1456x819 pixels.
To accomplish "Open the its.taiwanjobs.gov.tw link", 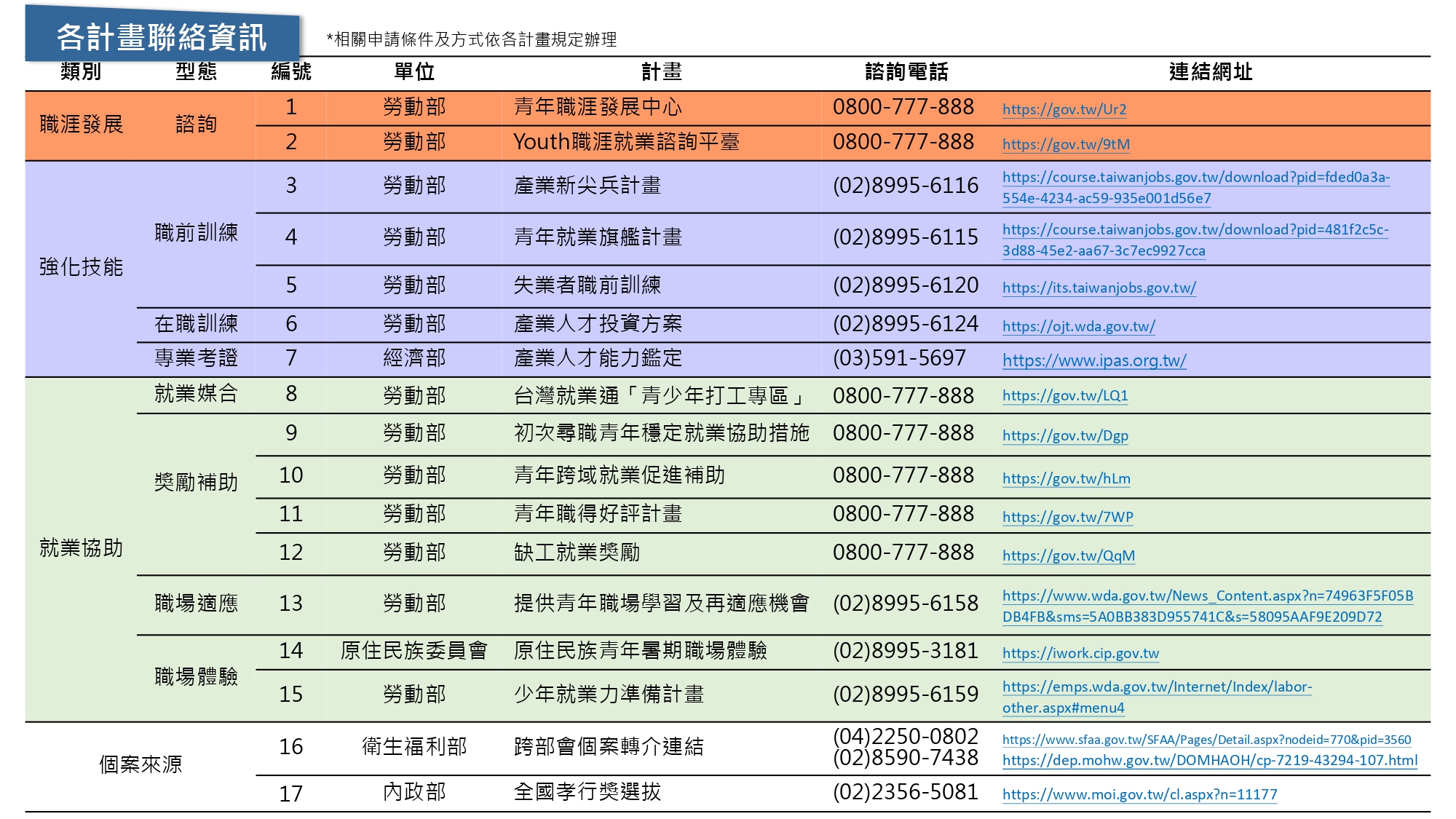I will tap(1099, 288).
